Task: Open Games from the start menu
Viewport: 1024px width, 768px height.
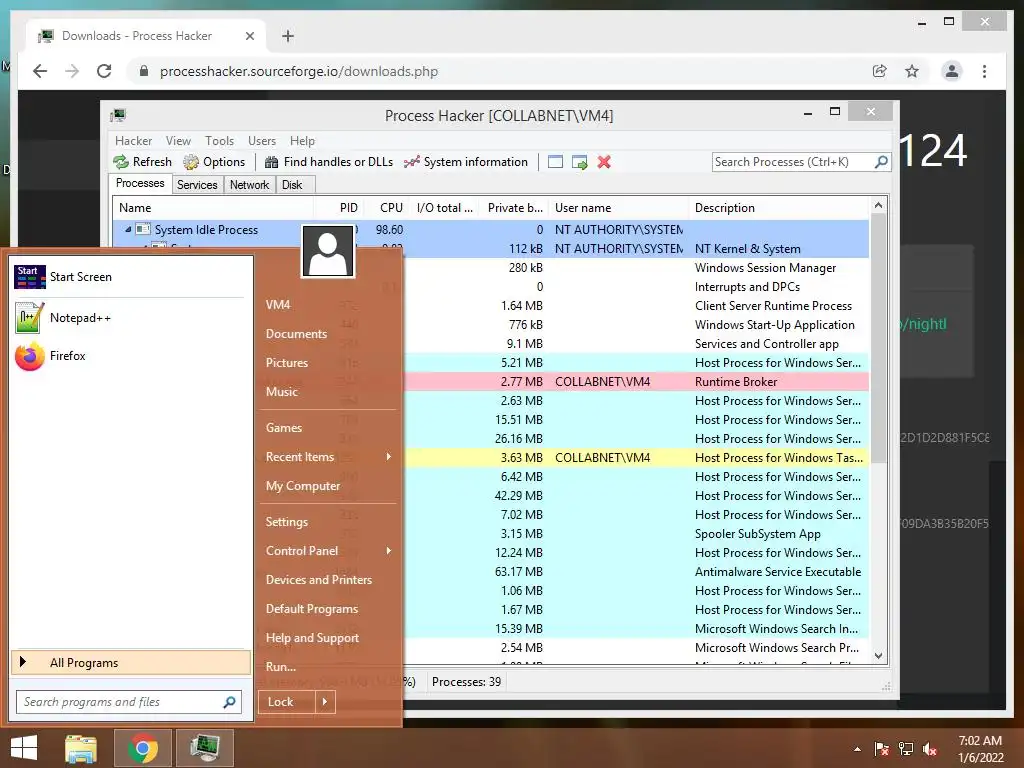Action: coord(283,428)
